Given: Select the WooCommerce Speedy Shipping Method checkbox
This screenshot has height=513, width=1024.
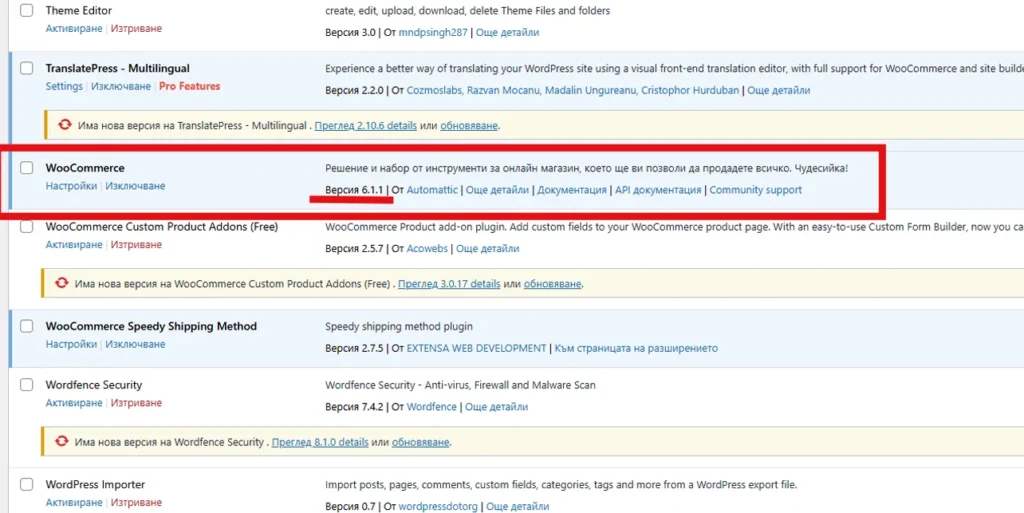Looking at the screenshot, I should (26, 326).
